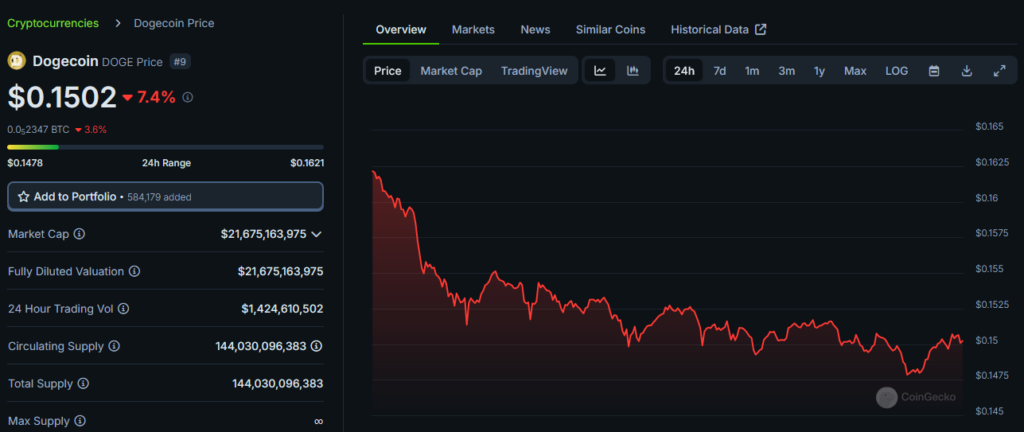Click the $0.1621 range high value
Viewport: 1024px width, 432px height.
coord(307,162)
